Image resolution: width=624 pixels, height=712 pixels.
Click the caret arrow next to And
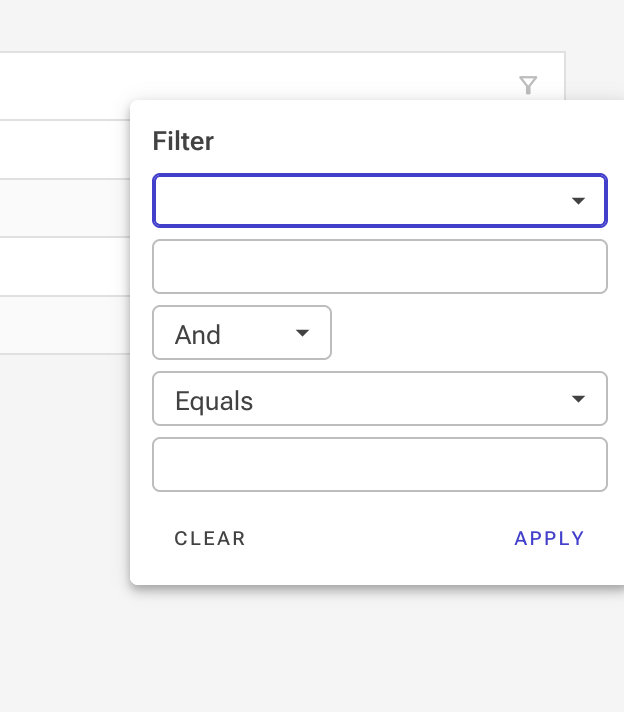[x=302, y=333]
